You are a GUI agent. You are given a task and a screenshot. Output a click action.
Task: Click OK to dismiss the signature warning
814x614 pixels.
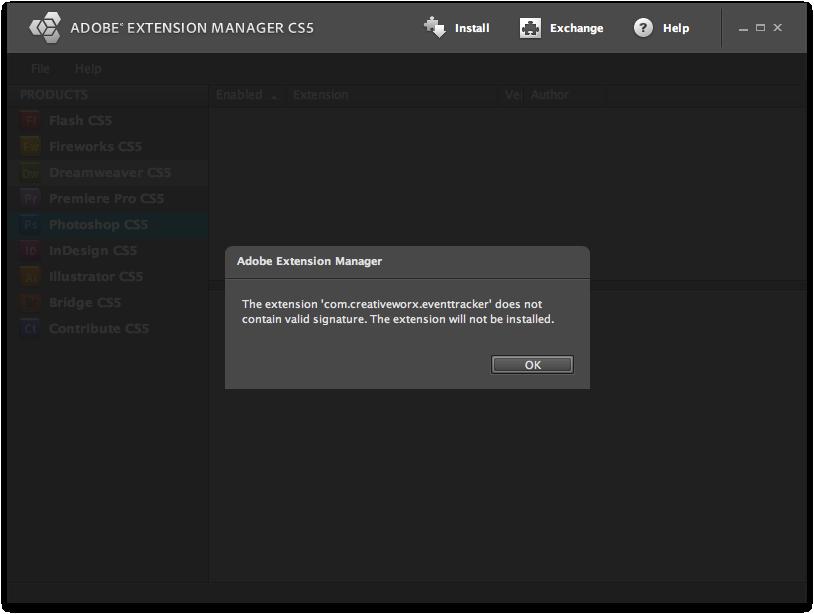pyautogui.click(x=531, y=364)
